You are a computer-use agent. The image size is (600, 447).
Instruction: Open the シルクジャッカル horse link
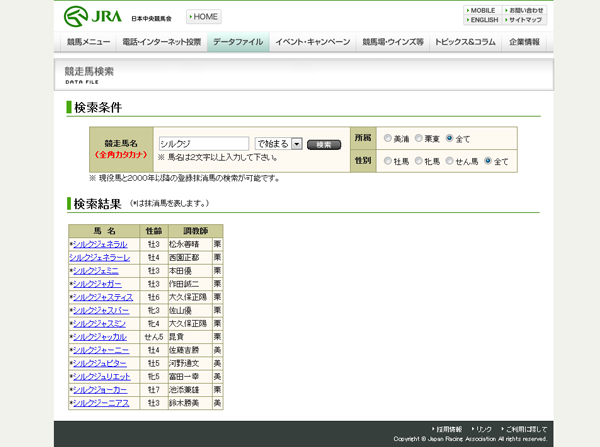[100, 337]
